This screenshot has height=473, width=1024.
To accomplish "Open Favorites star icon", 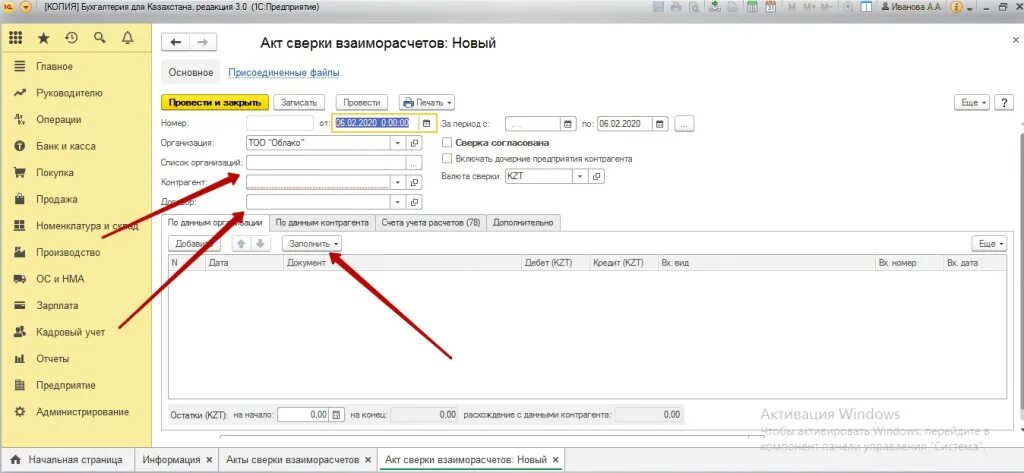I will click(x=43, y=39).
